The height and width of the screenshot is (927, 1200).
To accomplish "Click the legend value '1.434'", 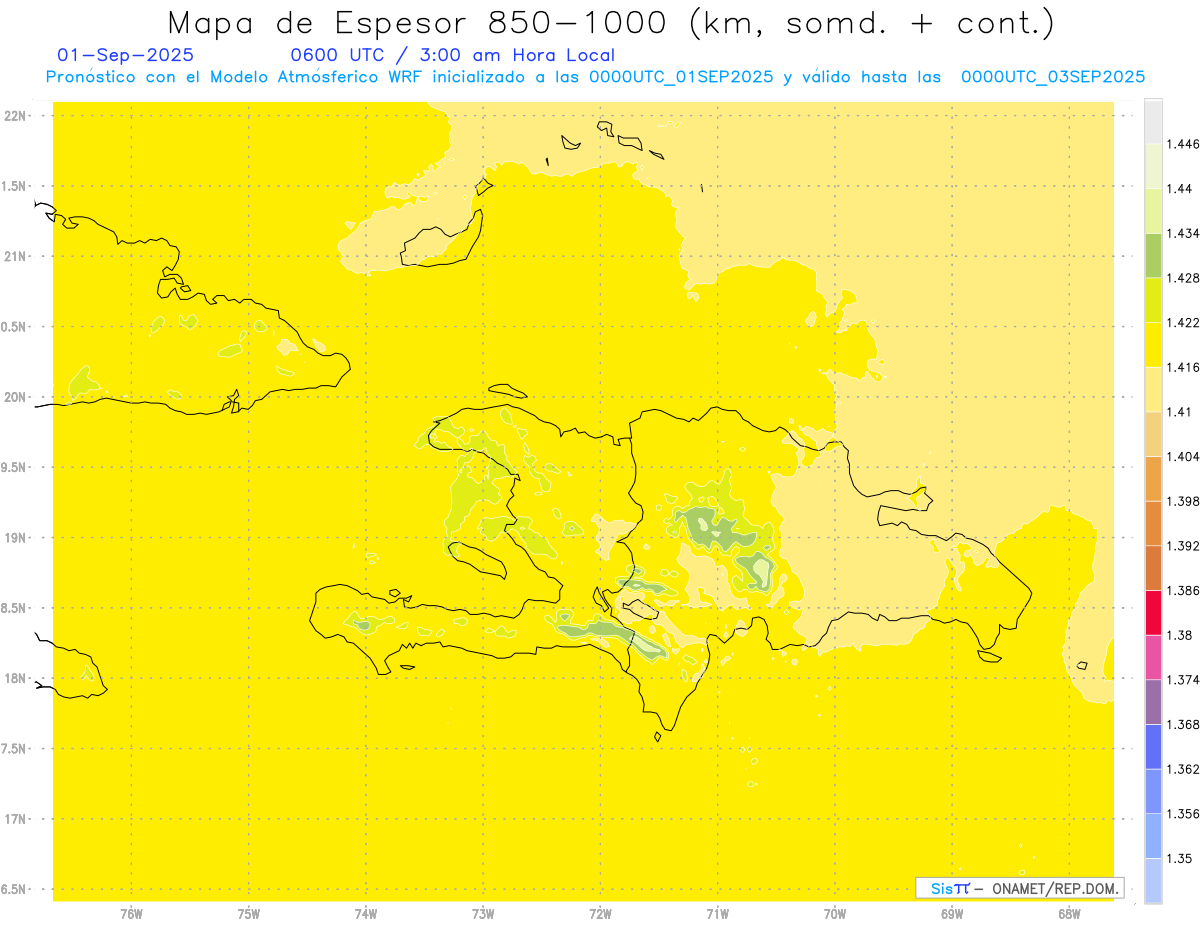I will tap(1185, 233).
